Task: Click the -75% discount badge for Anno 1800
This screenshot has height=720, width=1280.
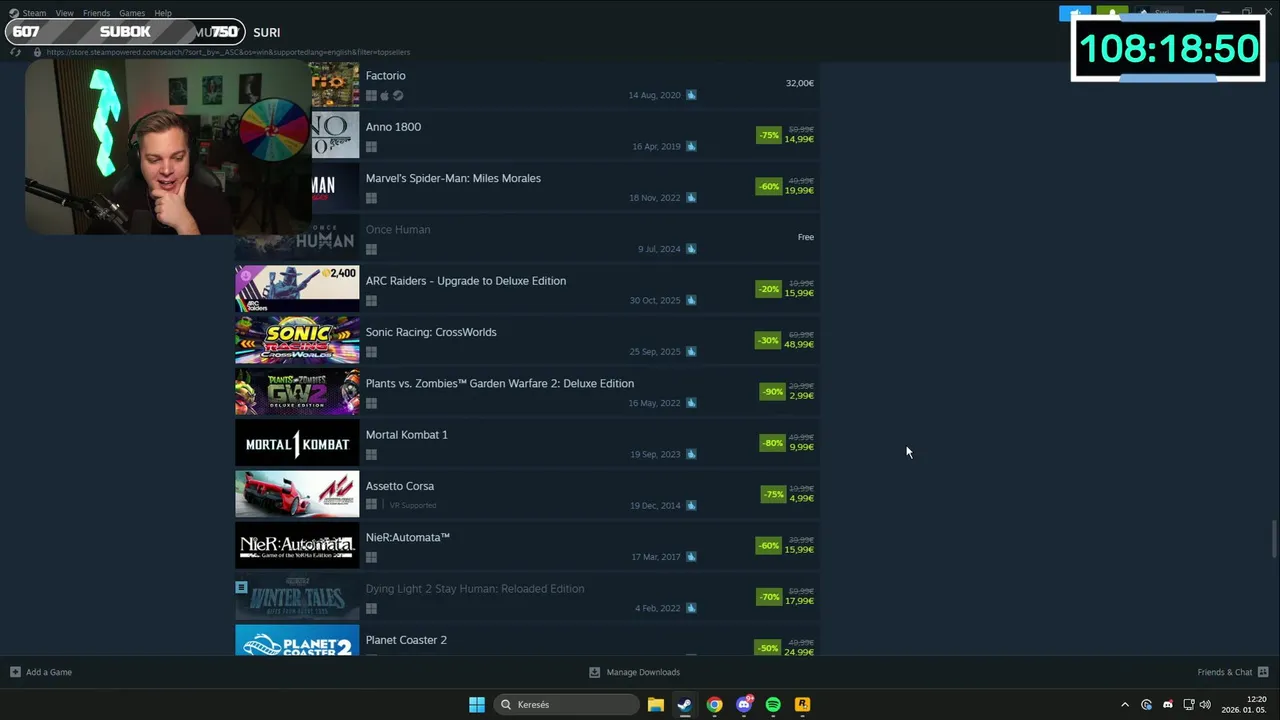Action: pos(768,135)
